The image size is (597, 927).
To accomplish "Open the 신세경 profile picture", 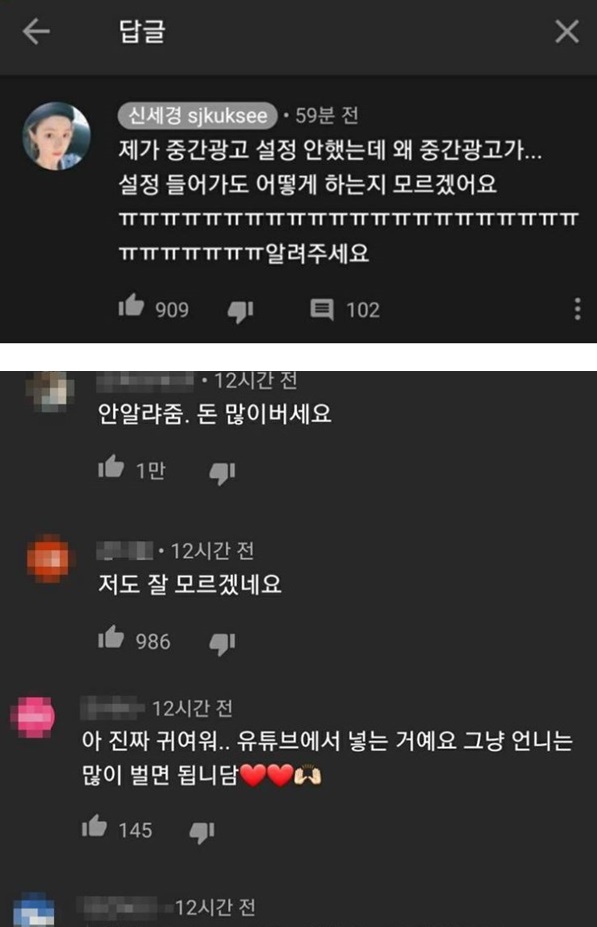I will tap(56, 136).
